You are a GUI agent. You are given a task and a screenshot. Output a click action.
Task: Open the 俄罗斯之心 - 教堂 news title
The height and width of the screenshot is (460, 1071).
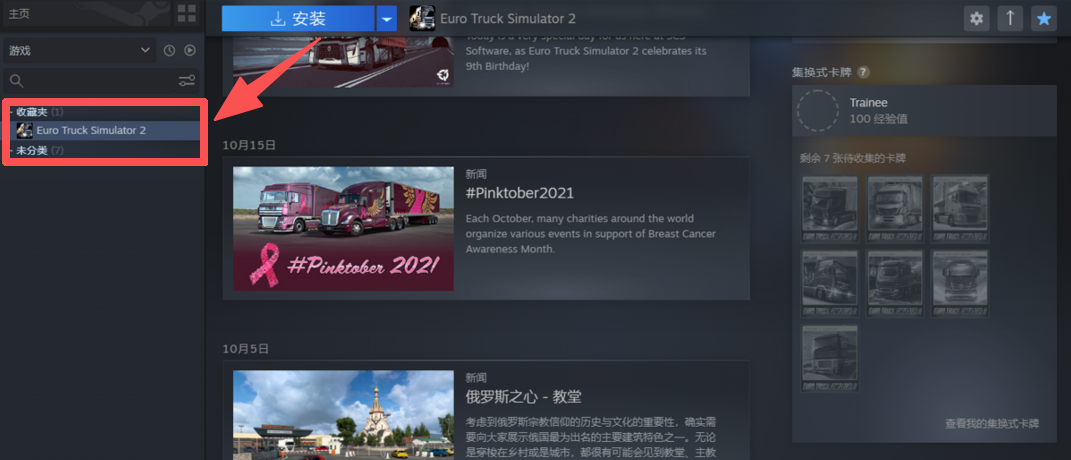(x=523, y=396)
